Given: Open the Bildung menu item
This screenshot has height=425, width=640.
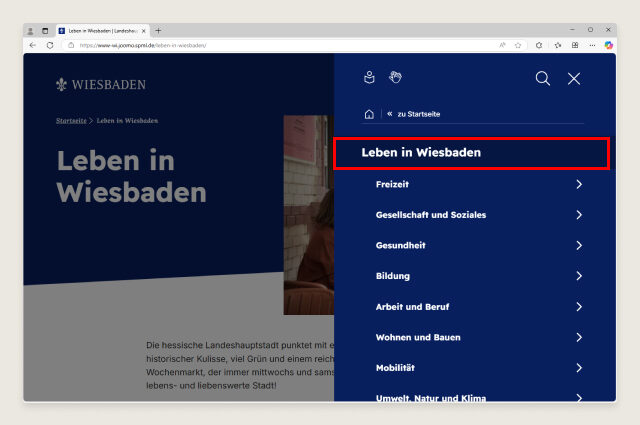Looking at the screenshot, I should click(x=393, y=276).
